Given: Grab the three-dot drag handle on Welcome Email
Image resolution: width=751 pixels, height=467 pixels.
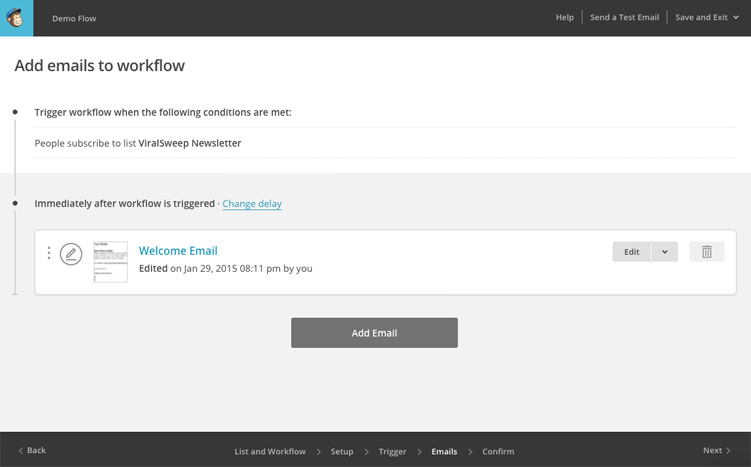Looking at the screenshot, I should 49,253.
